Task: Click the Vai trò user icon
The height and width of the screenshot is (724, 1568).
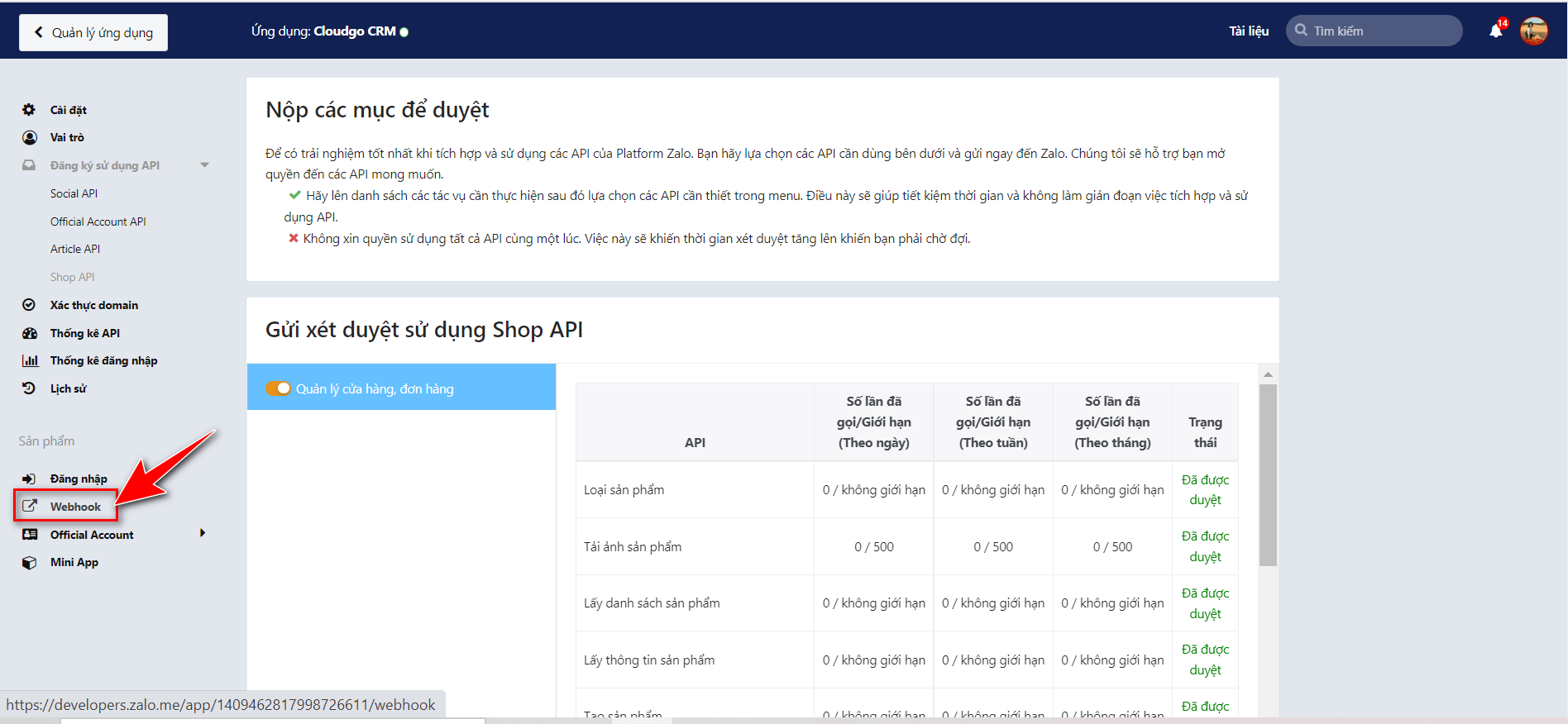Action: pyautogui.click(x=29, y=137)
